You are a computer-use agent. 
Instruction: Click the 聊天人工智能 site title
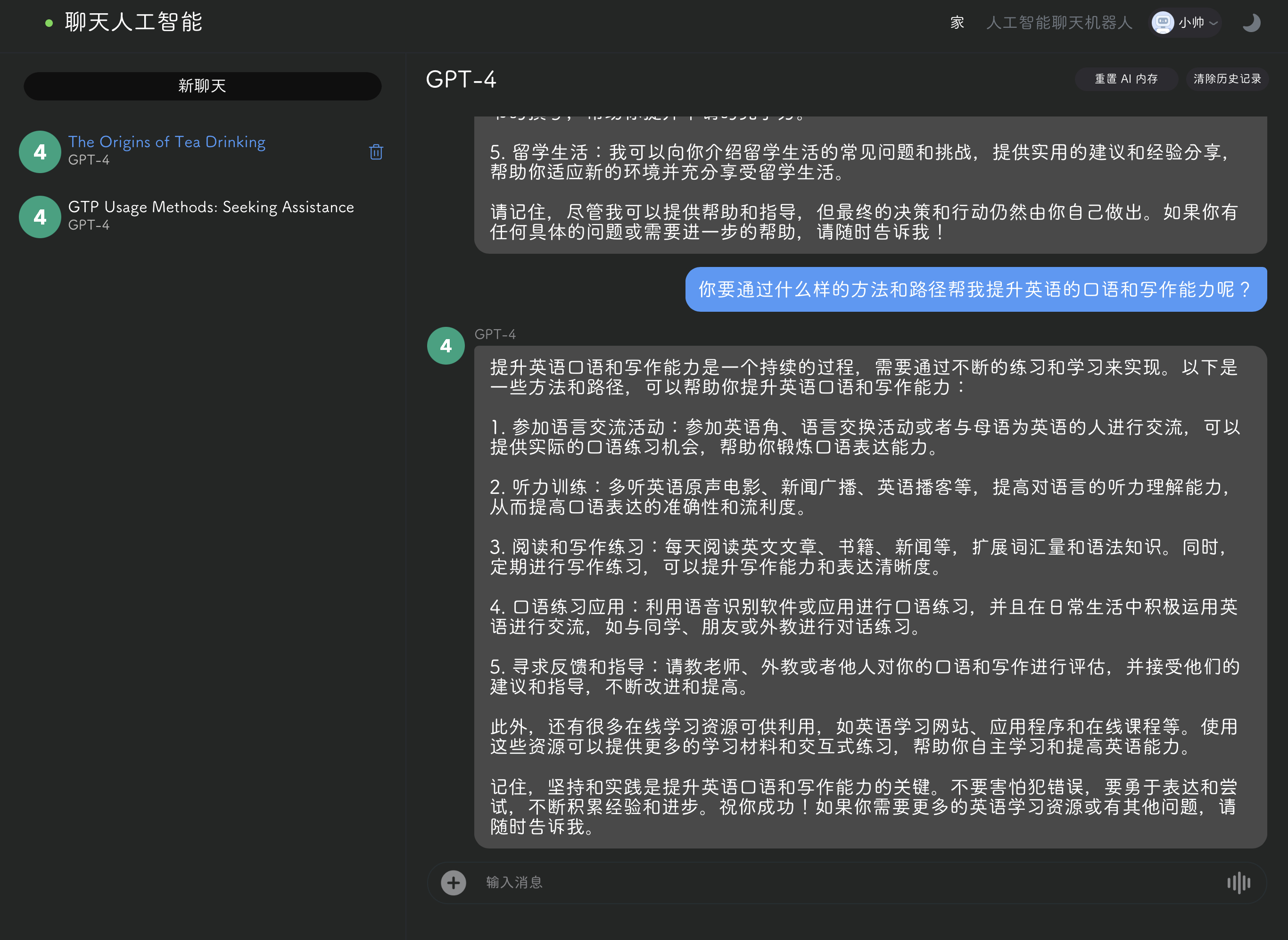tap(133, 22)
